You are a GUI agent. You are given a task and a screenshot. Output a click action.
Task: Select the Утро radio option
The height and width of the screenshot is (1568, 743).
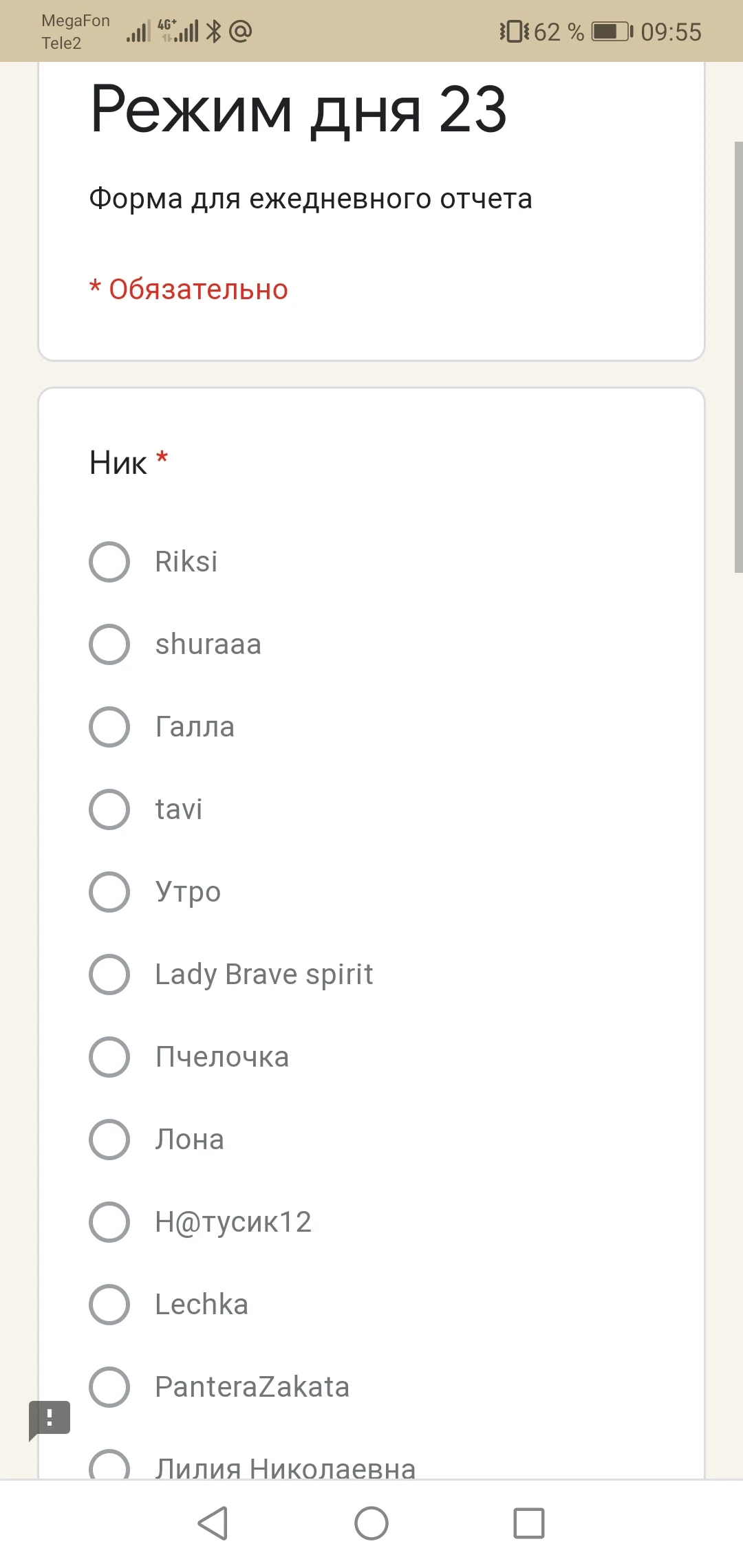tap(109, 892)
